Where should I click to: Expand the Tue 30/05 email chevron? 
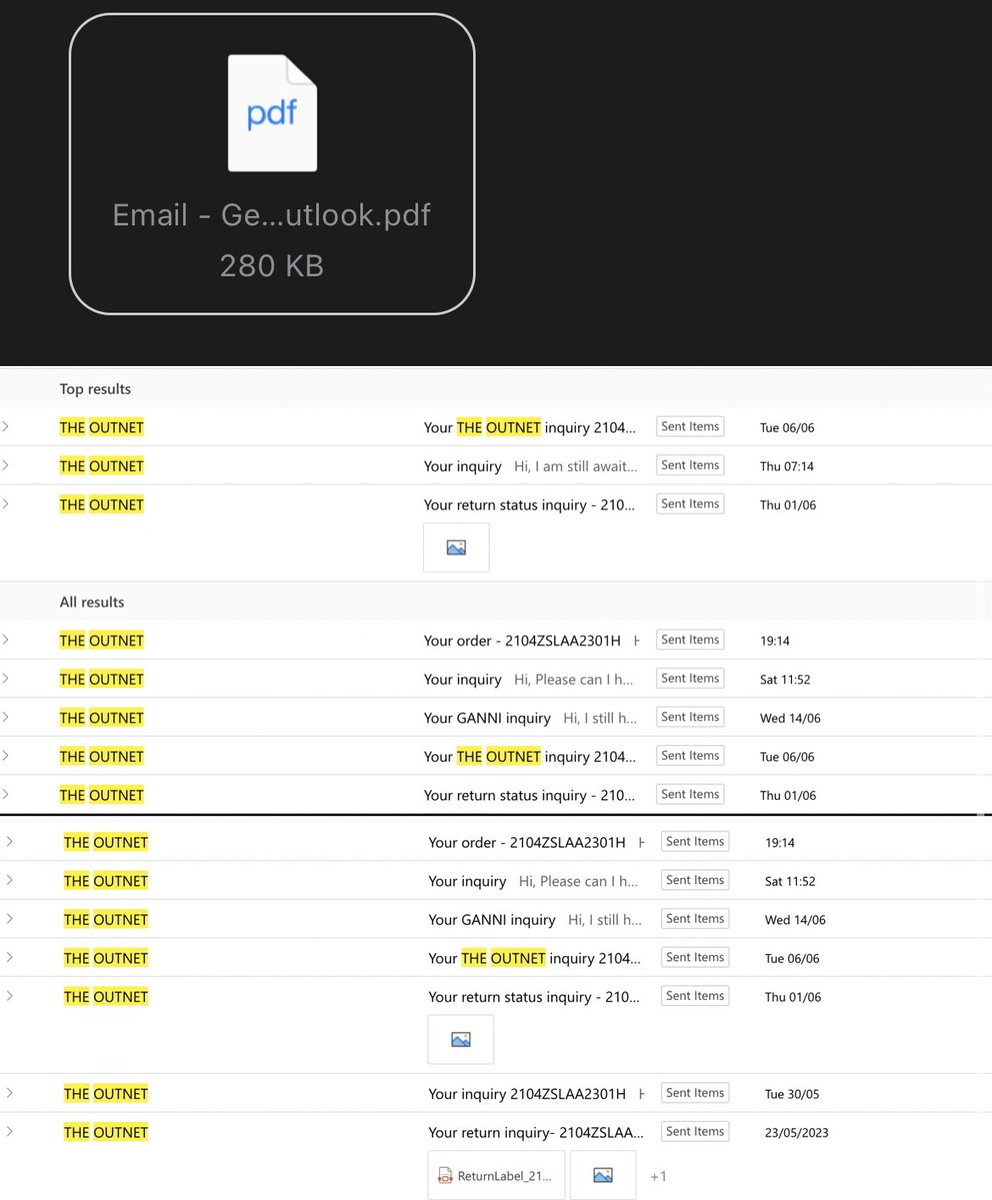10,1093
